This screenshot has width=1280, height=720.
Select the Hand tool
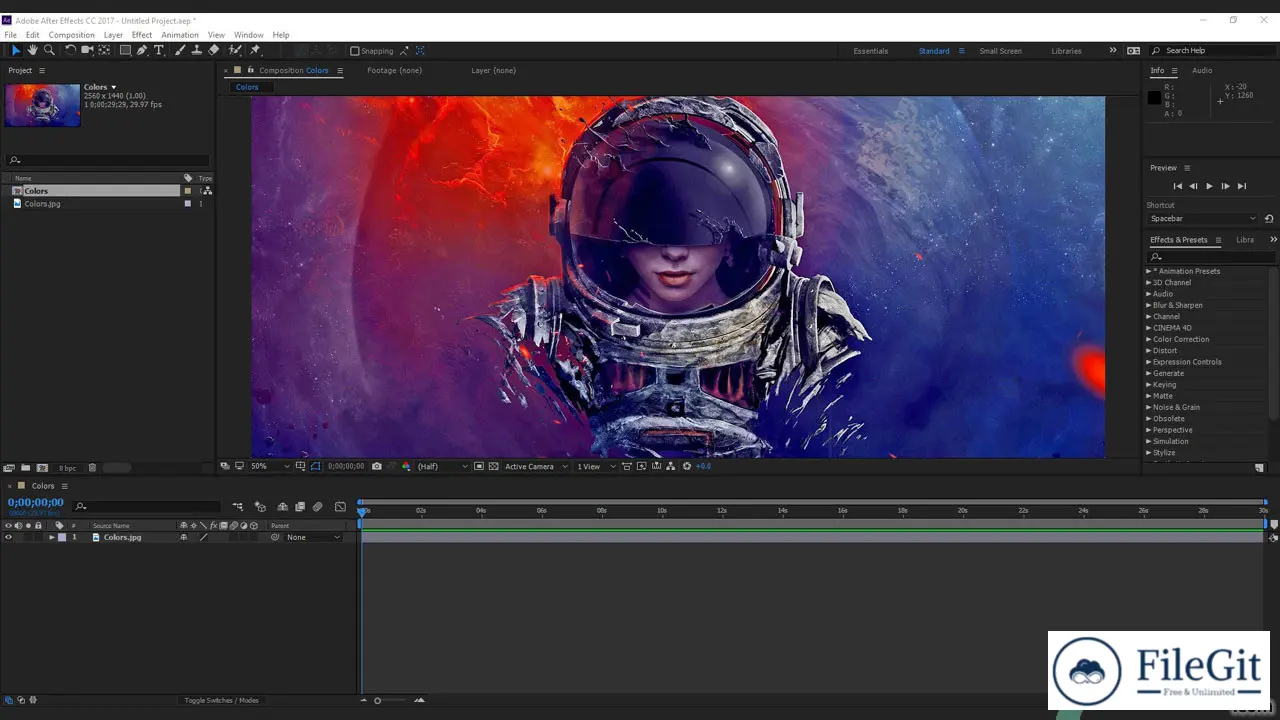click(x=32, y=50)
